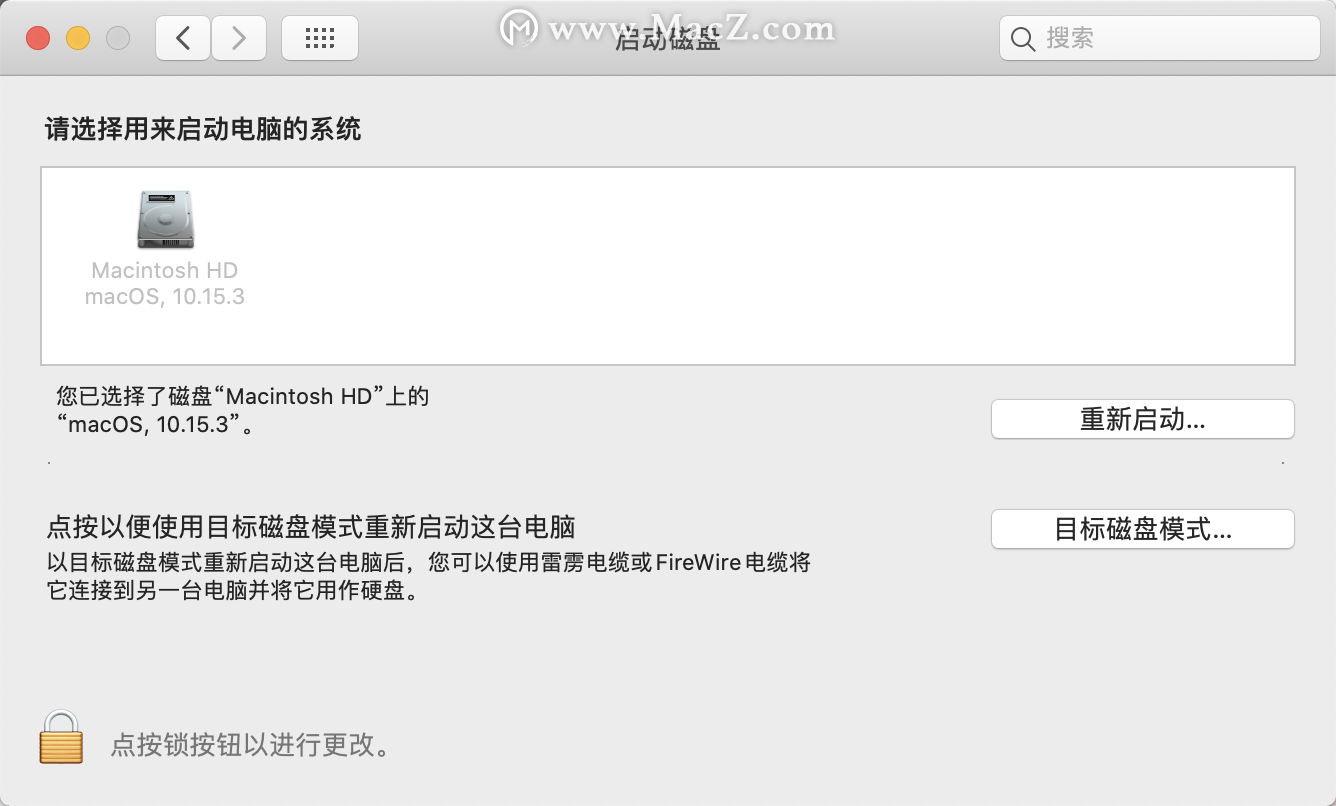Show all preferences via grid icon
1336x806 pixels.
320,38
